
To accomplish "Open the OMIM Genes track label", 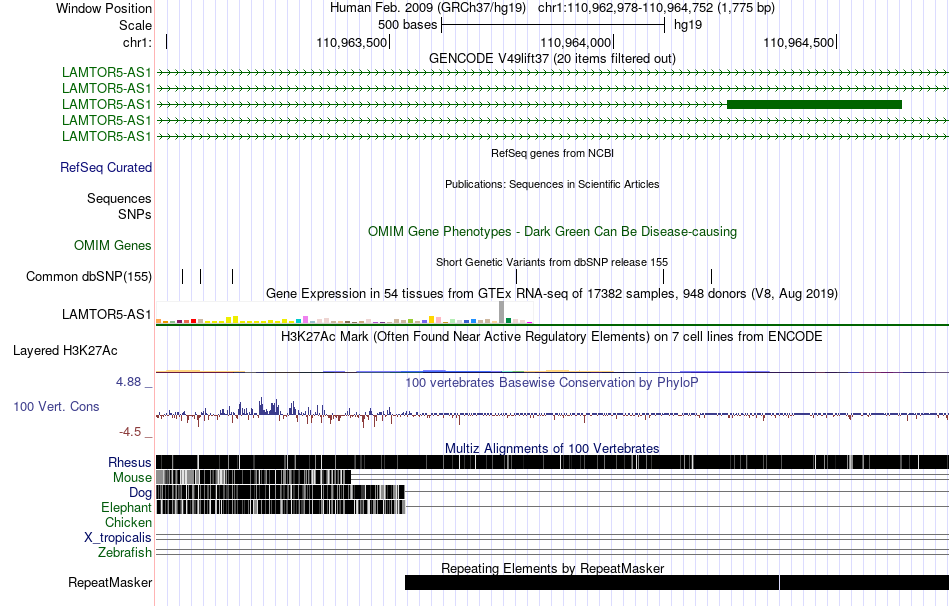I will [113, 245].
